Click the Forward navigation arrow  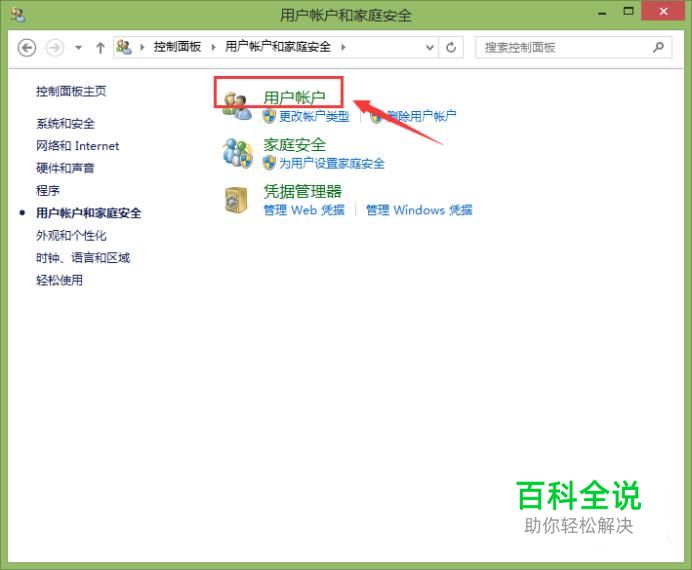[55, 47]
